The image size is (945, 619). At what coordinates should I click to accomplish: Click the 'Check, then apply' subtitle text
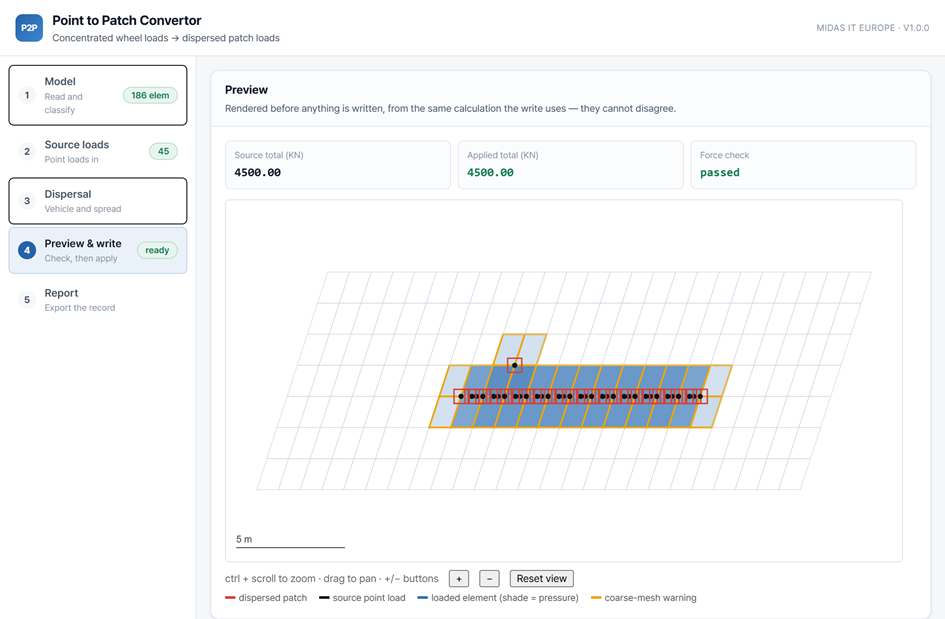tap(81, 259)
